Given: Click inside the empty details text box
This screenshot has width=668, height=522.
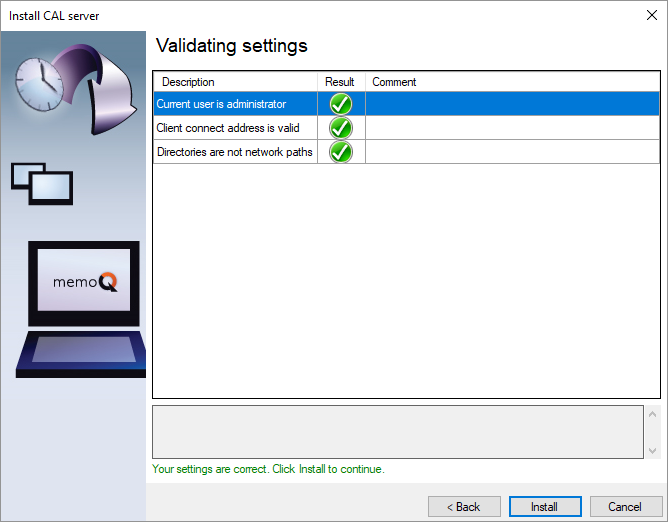Looking at the screenshot, I should [398, 432].
